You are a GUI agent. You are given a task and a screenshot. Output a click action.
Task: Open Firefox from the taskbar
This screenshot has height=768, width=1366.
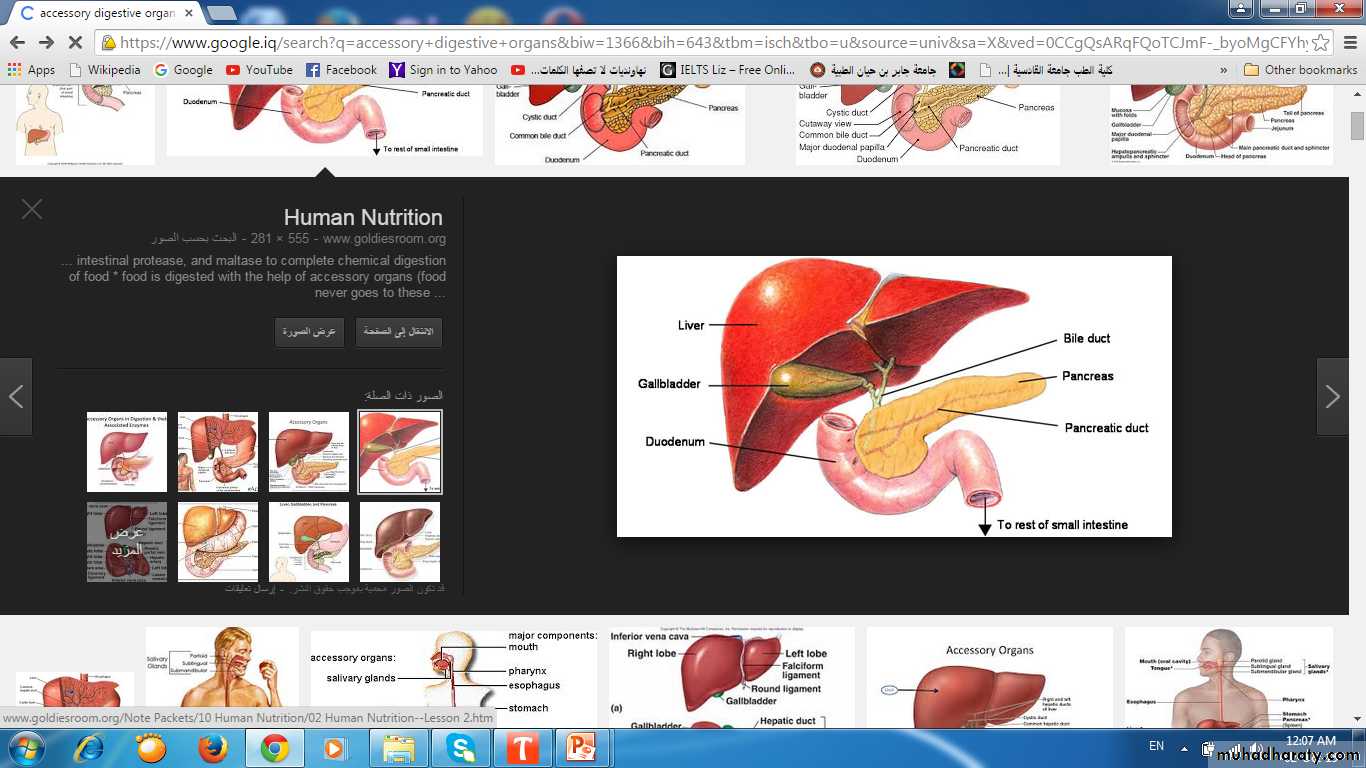coord(212,747)
